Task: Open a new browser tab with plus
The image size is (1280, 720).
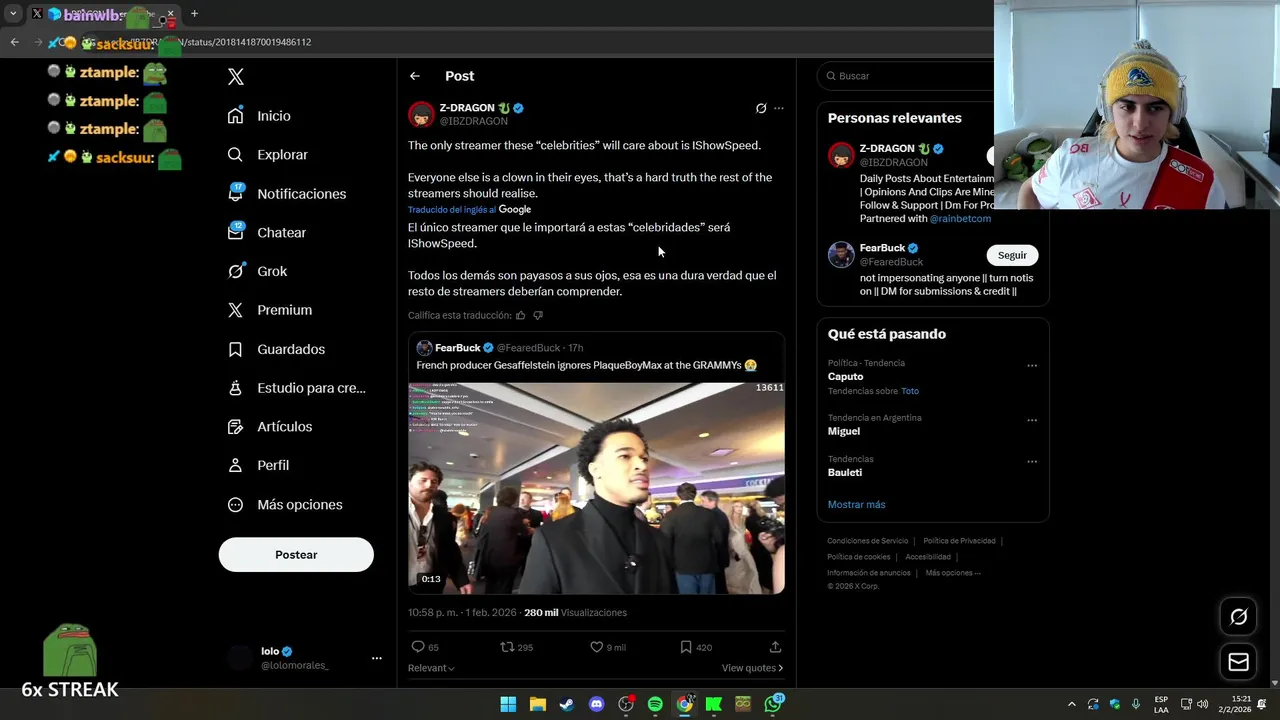Action: point(194,14)
